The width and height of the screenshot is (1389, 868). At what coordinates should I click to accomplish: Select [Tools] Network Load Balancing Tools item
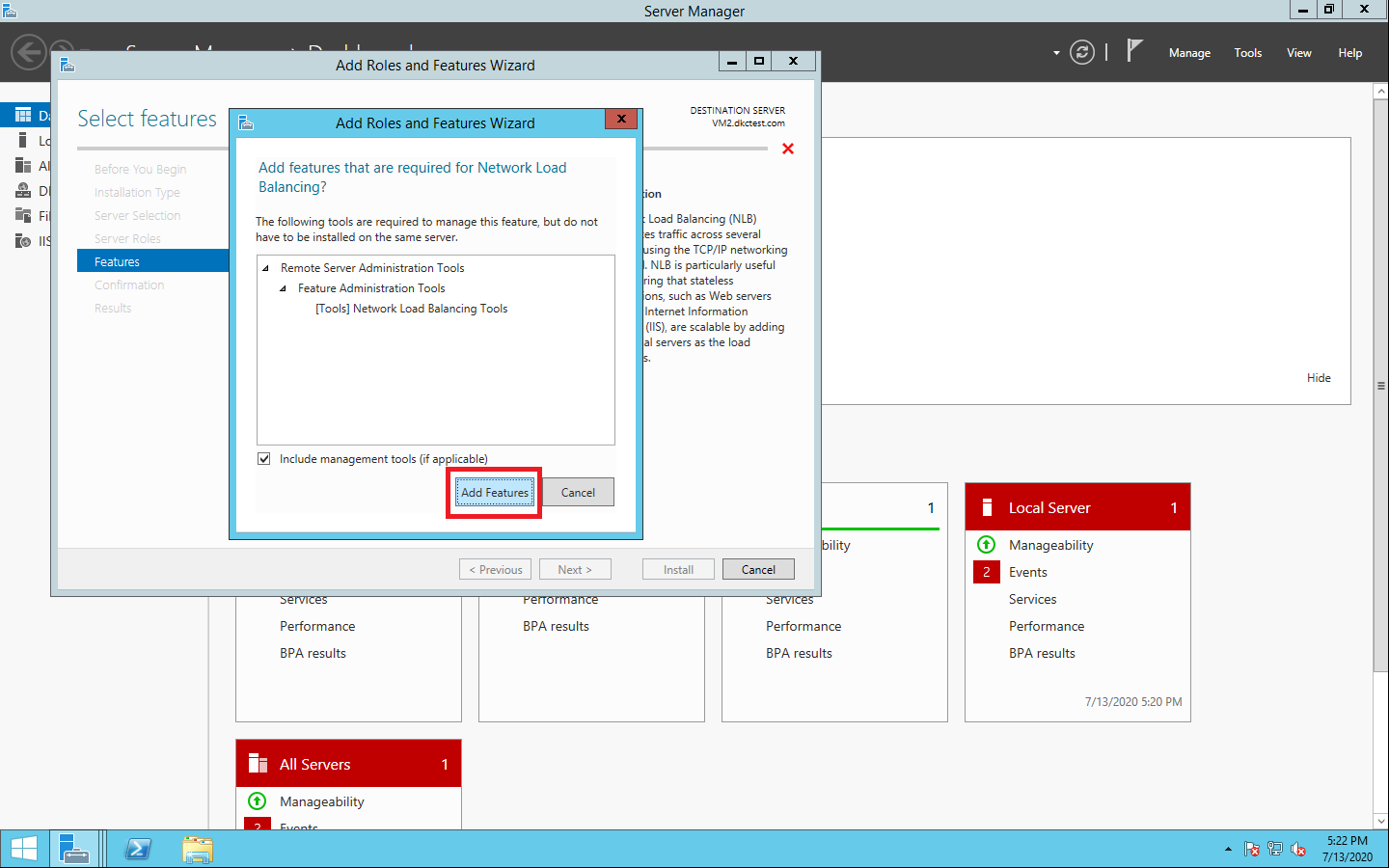coord(411,309)
